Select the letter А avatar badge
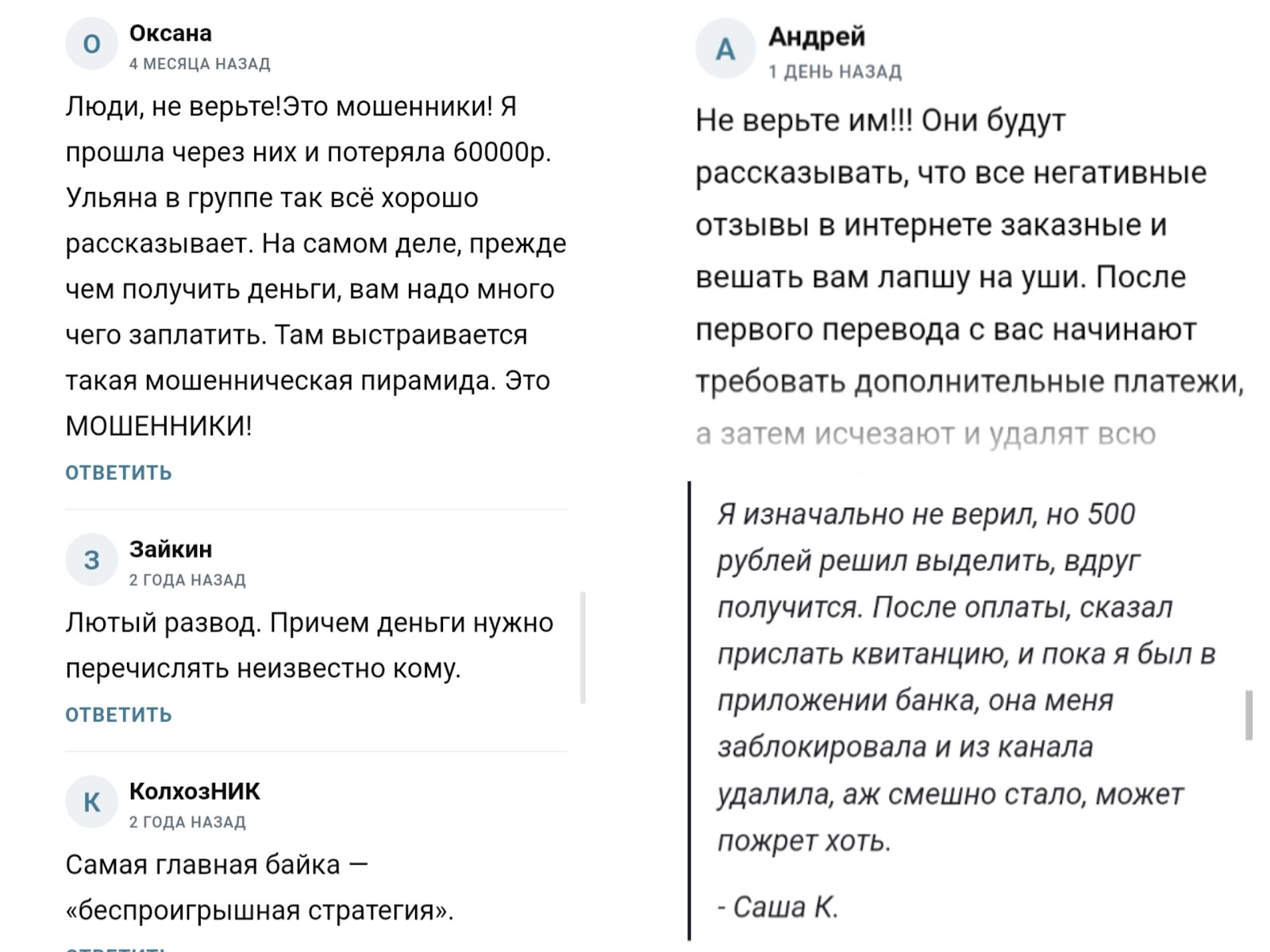Viewport: 1270px width, 952px height. [x=725, y=49]
